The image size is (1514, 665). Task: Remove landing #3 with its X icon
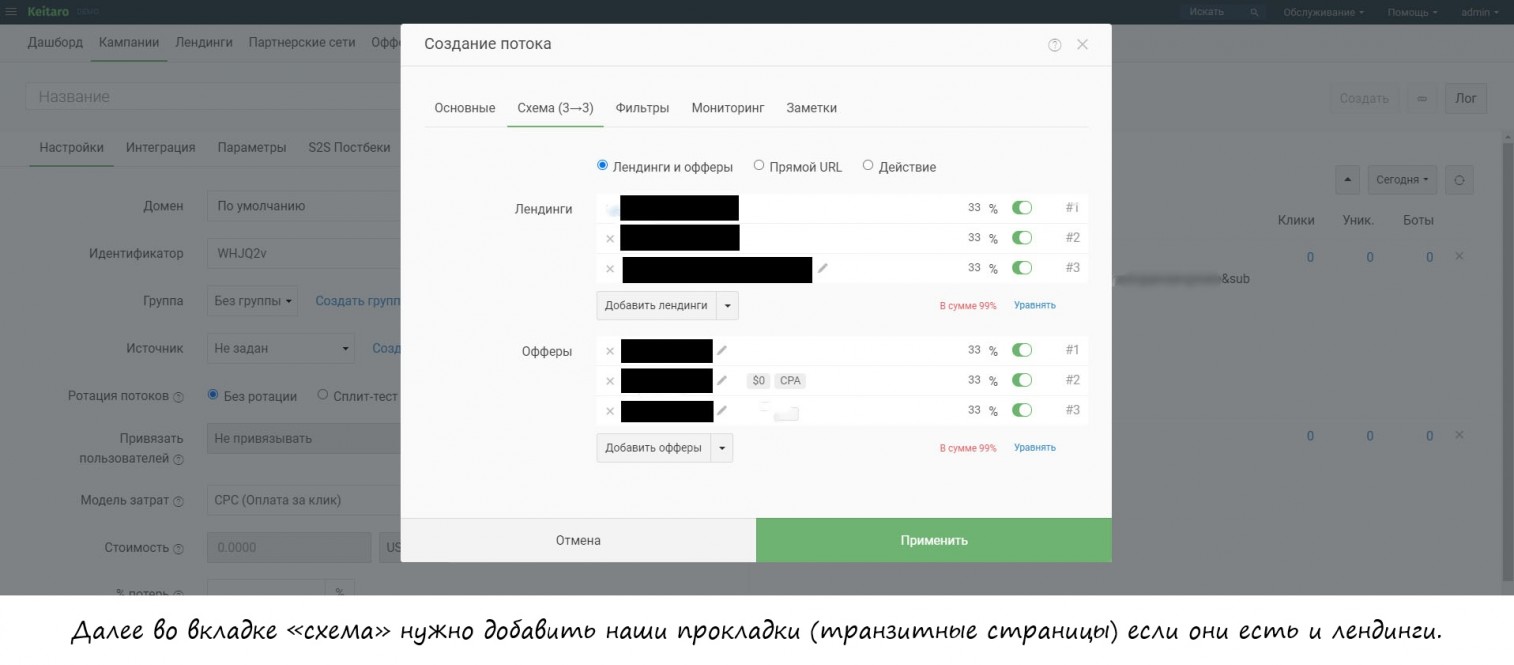tap(610, 269)
